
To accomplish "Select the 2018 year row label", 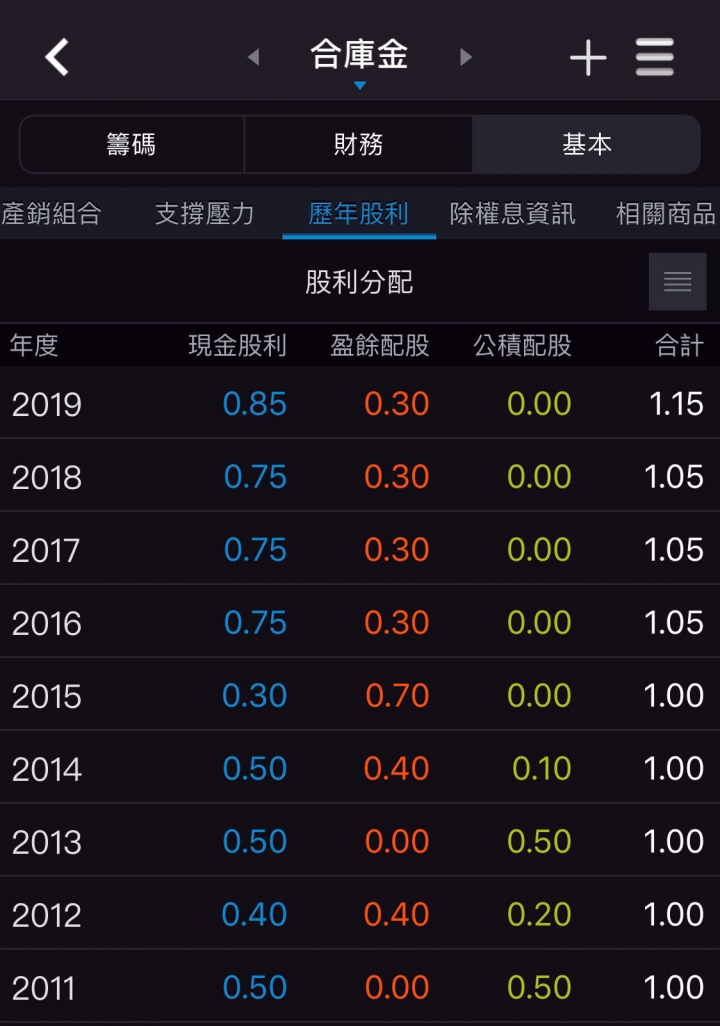I will (46, 478).
